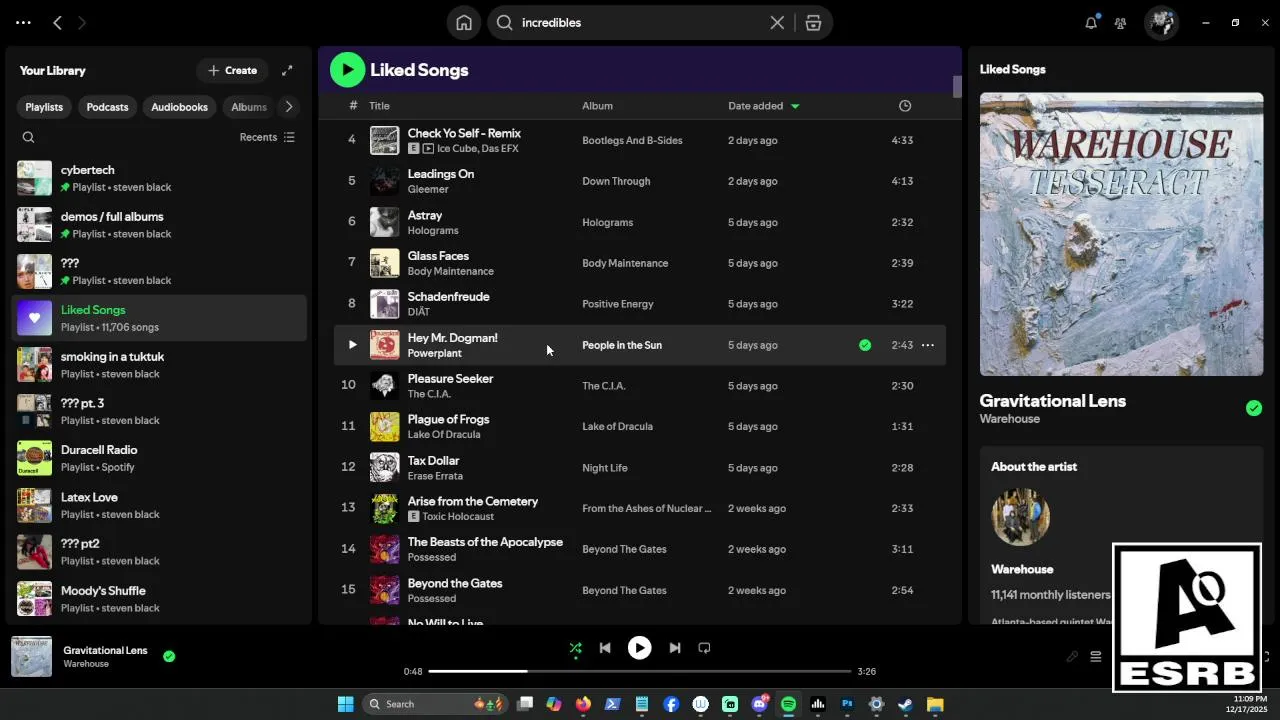Open artist Gleemer under Leadings On
Viewport: 1280px width, 720px height.
pyautogui.click(x=427, y=189)
